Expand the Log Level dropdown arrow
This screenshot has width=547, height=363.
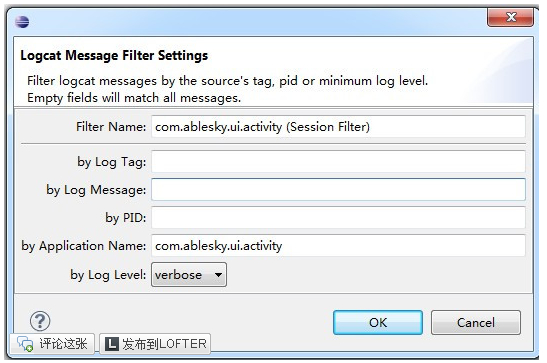(218, 275)
